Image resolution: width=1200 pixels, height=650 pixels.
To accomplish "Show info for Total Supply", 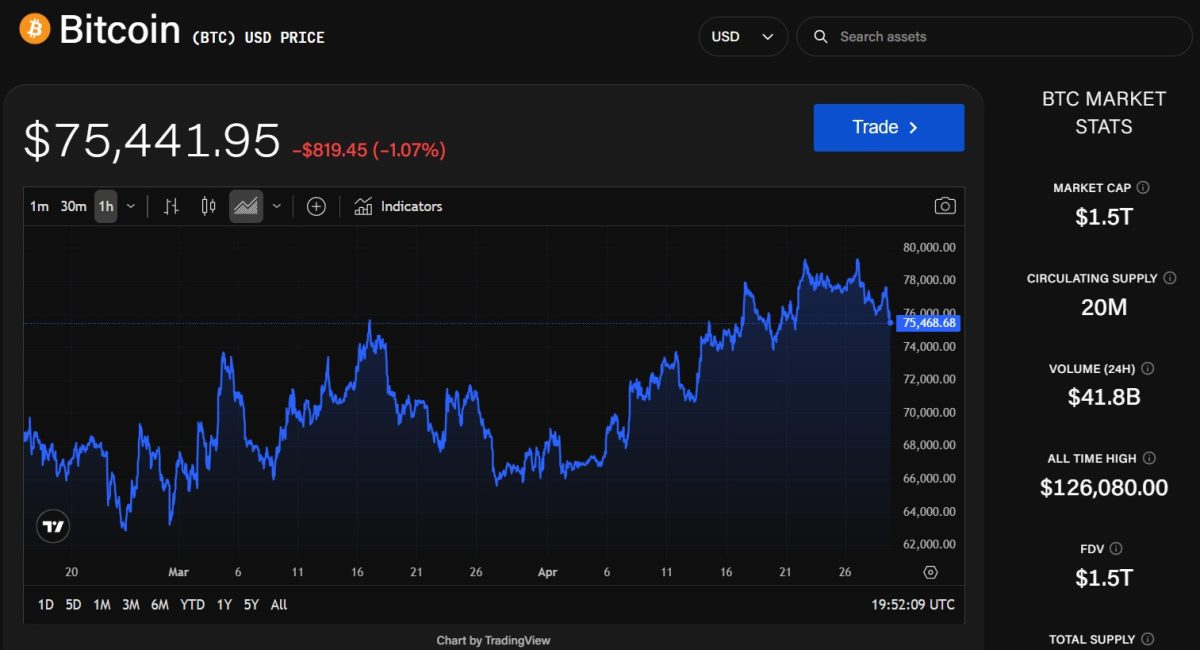I will [x=1147, y=639].
